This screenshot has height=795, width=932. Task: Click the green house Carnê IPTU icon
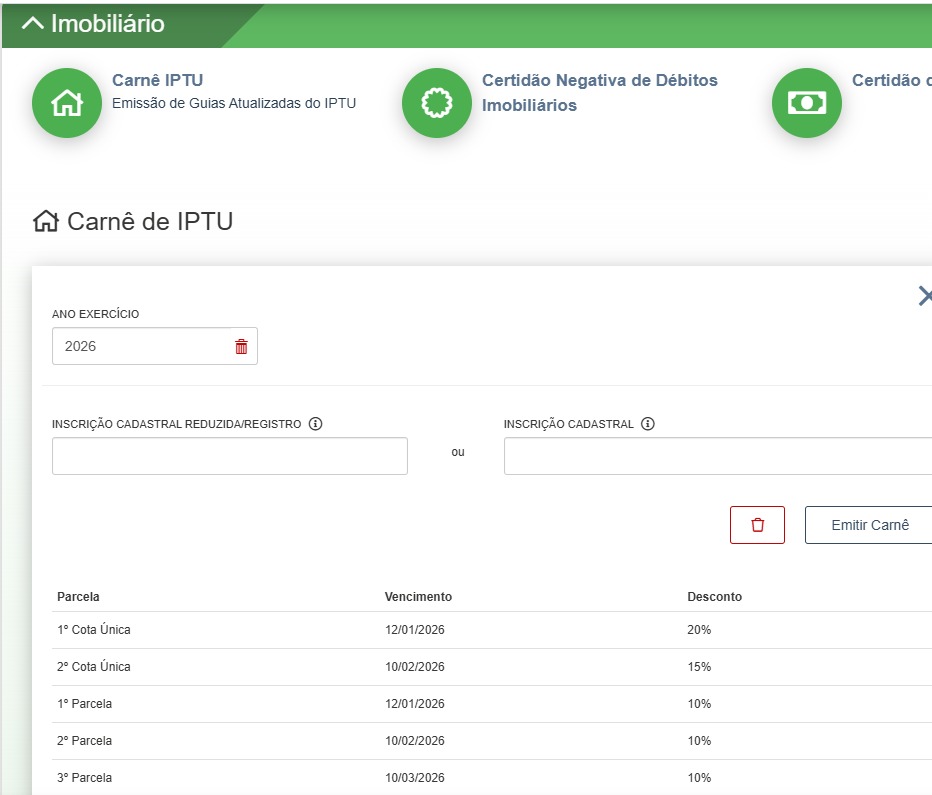point(67,103)
